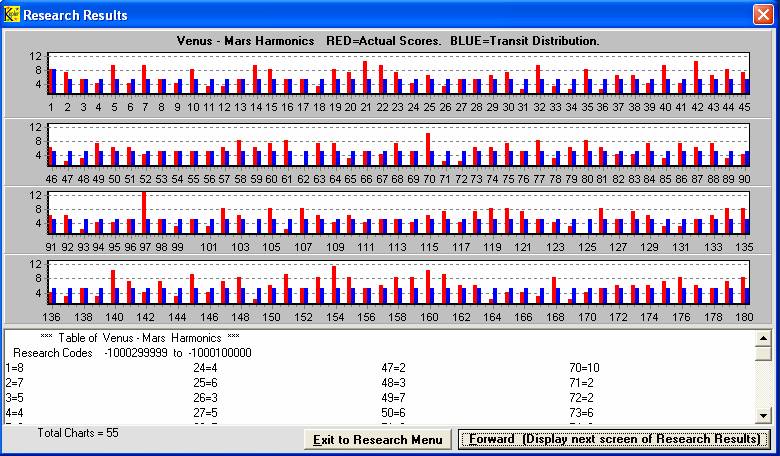780x456 pixels.
Task: Click the harmonics table scrollbar thumb
Action: pyautogui.click(x=764, y=353)
